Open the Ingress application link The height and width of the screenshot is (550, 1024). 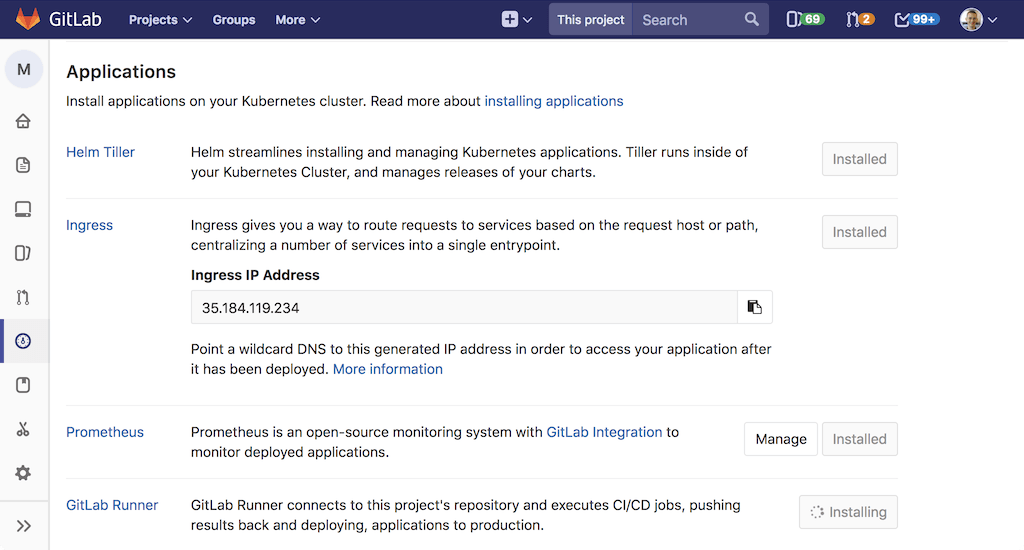89,225
